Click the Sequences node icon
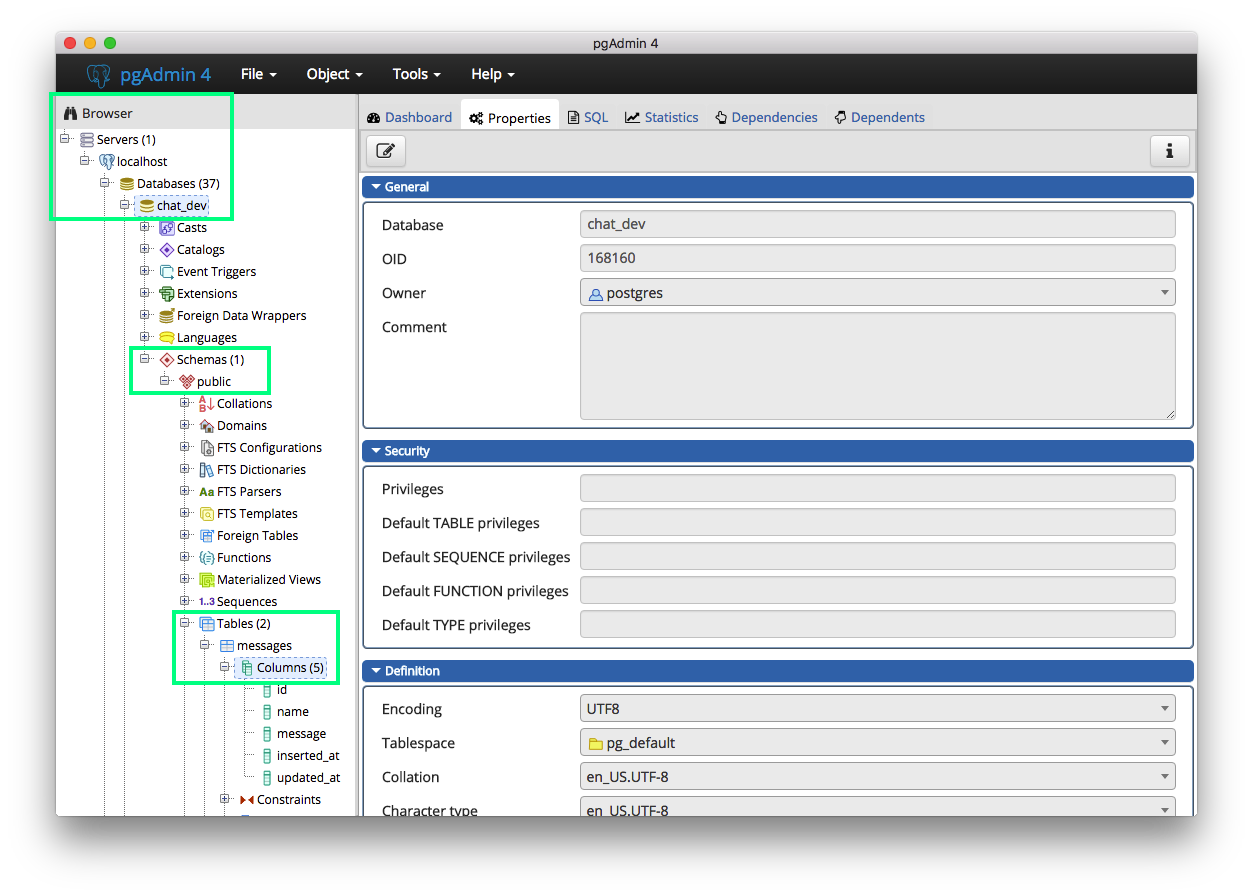Viewport: 1253px width, 896px height. coord(207,601)
